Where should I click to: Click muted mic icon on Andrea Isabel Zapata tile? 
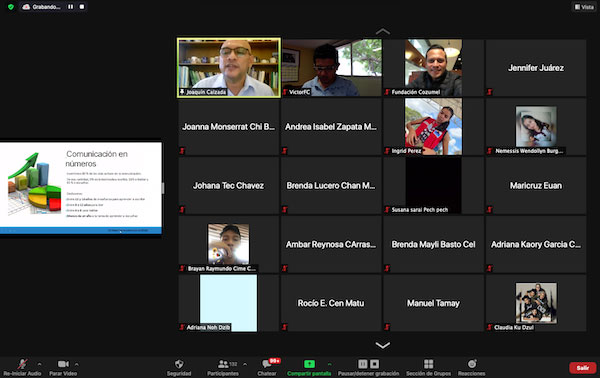[x=285, y=151]
